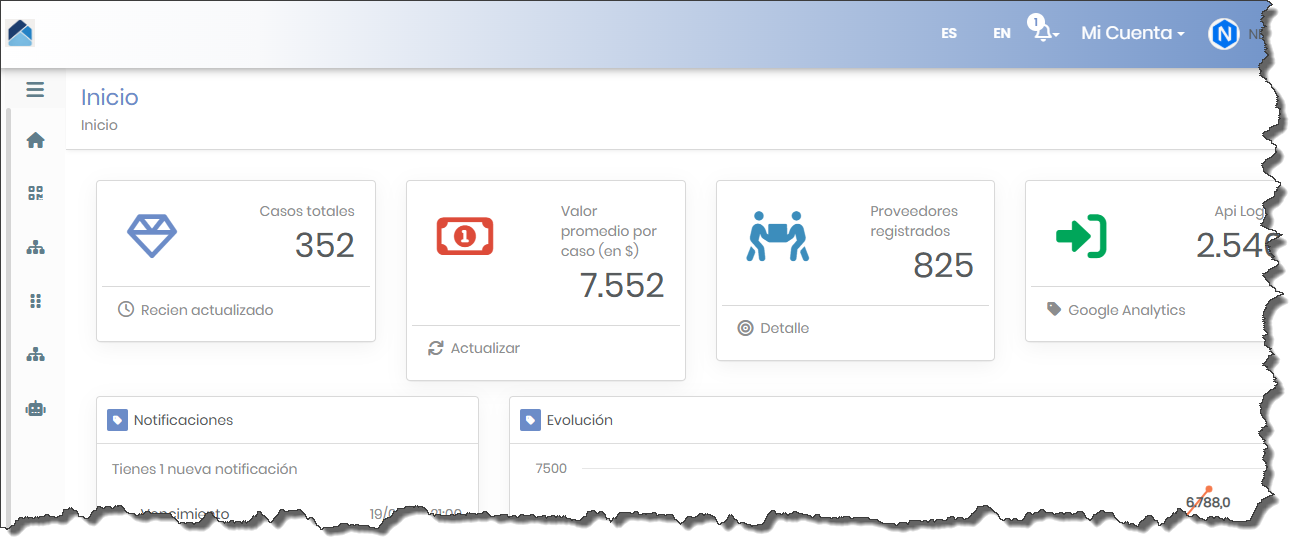The width and height of the screenshot is (1304, 550).
Task: Click the orange data point on the Evolución chart
Action: tap(1209, 489)
